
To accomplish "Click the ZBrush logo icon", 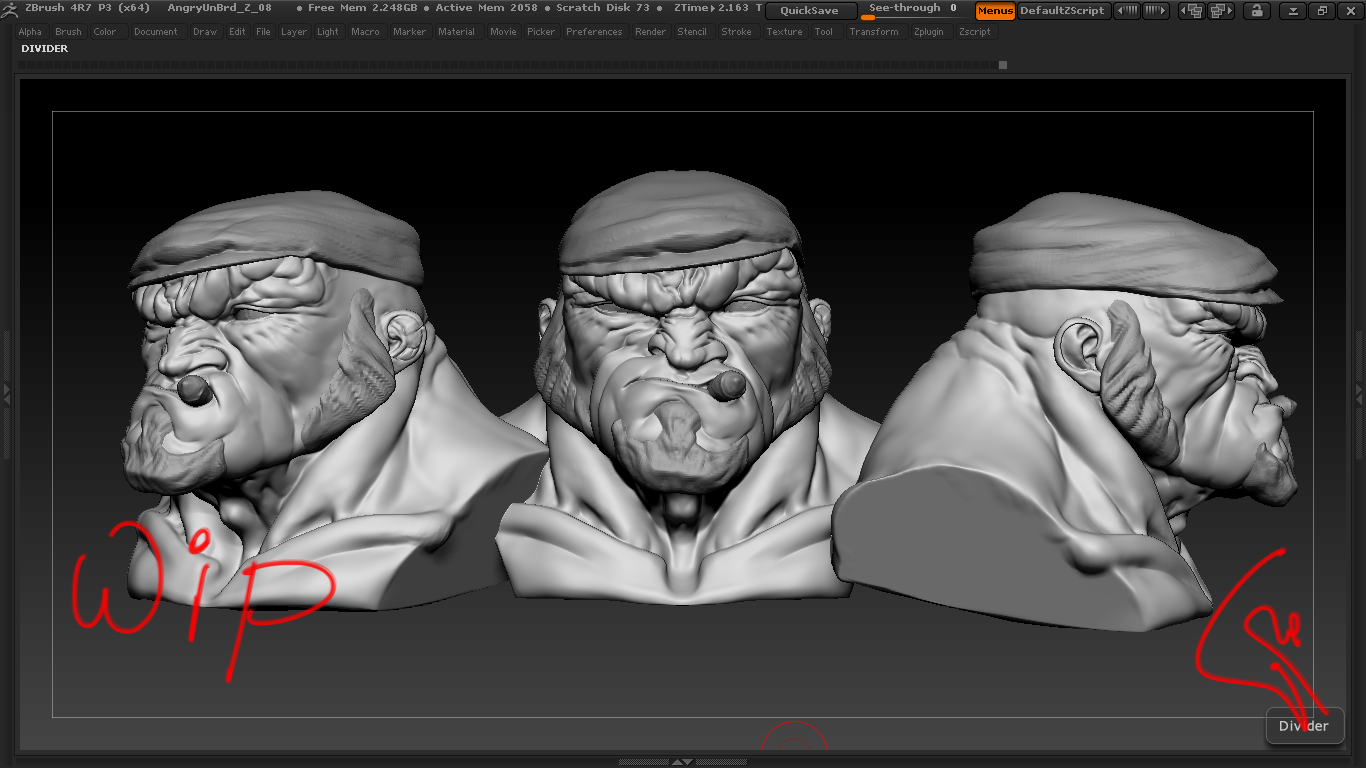I will tap(10, 9).
